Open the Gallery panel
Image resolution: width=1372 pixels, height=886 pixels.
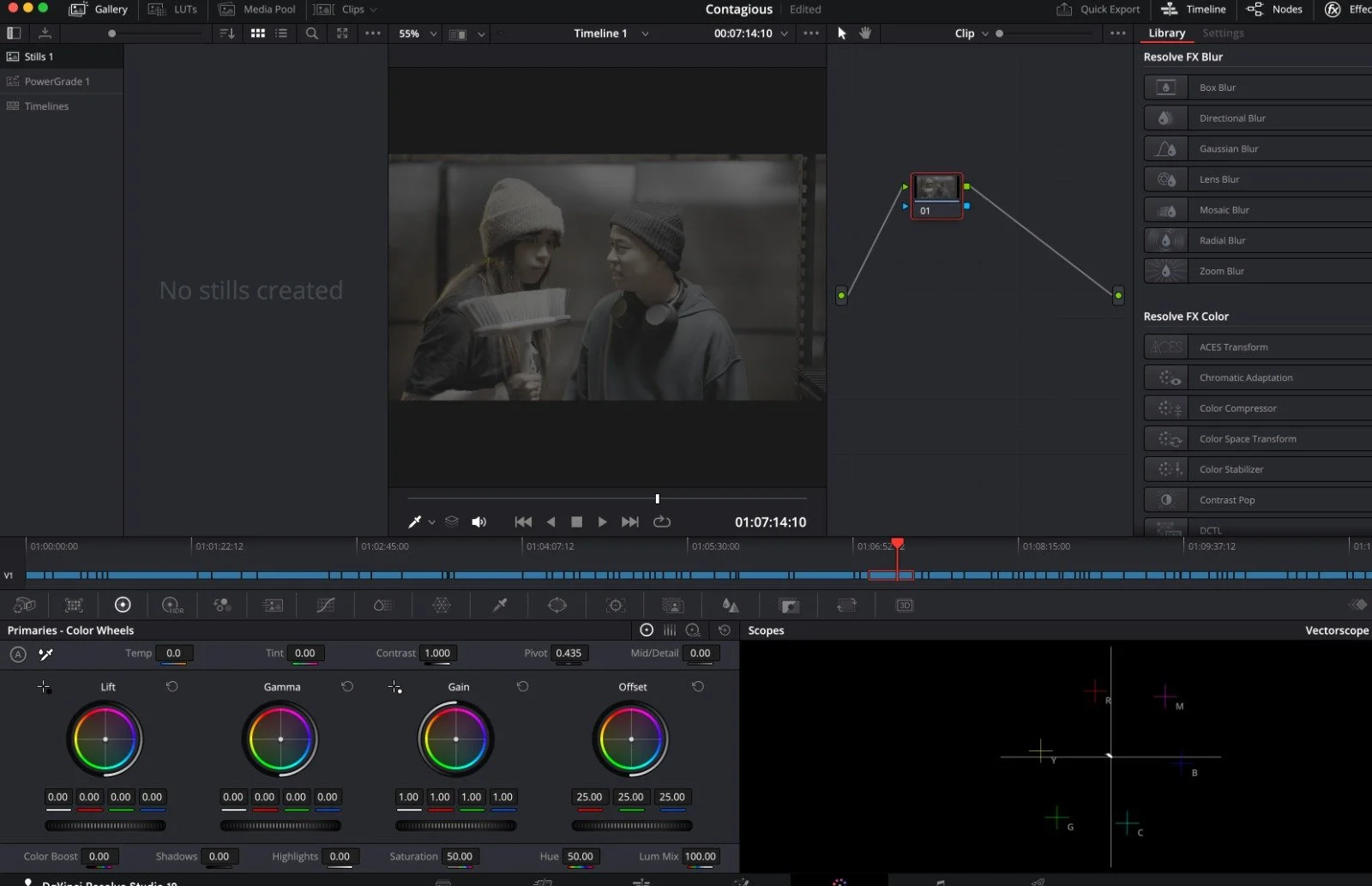[x=99, y=9]
